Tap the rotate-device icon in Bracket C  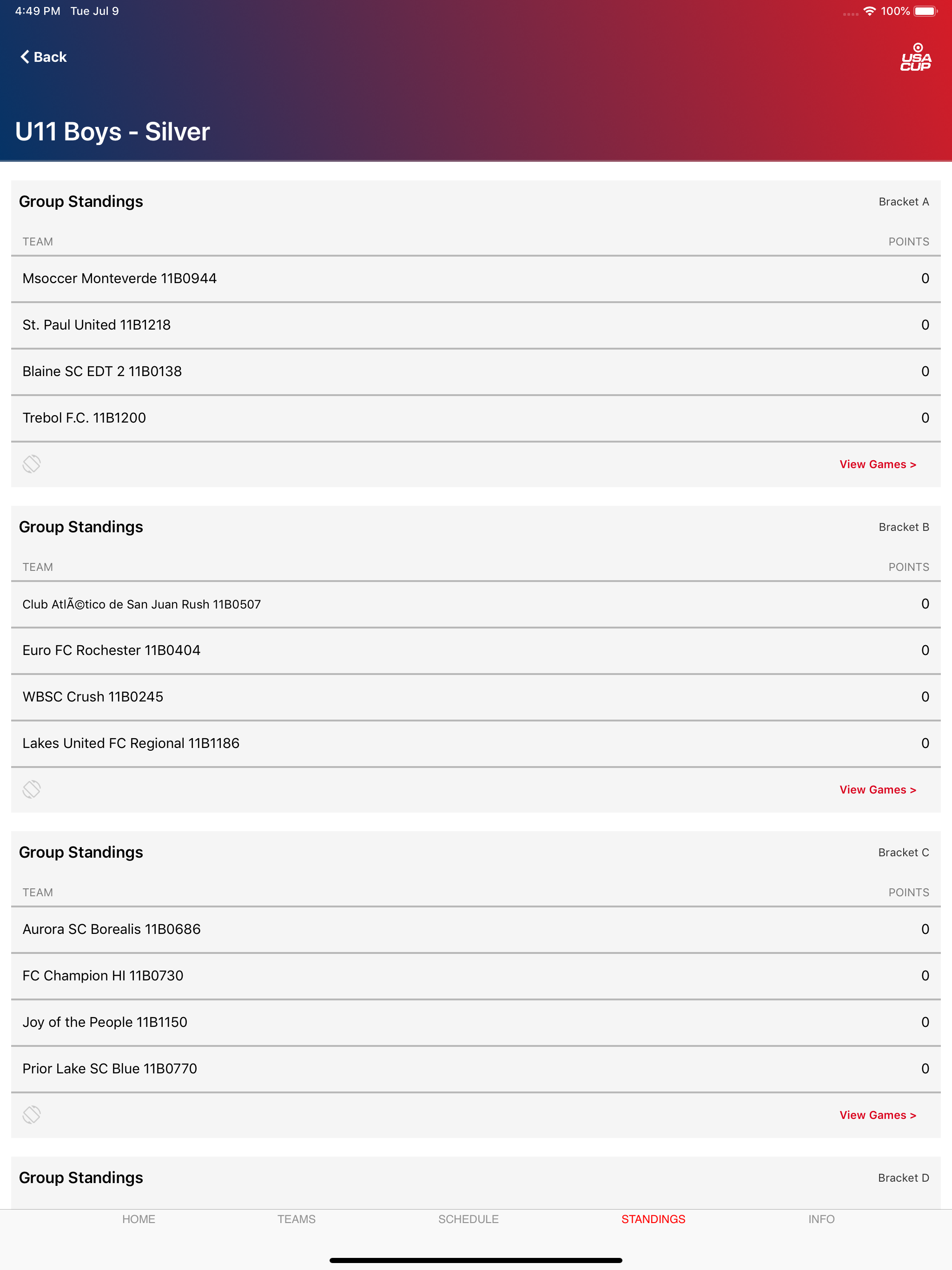click(32, 1115)
